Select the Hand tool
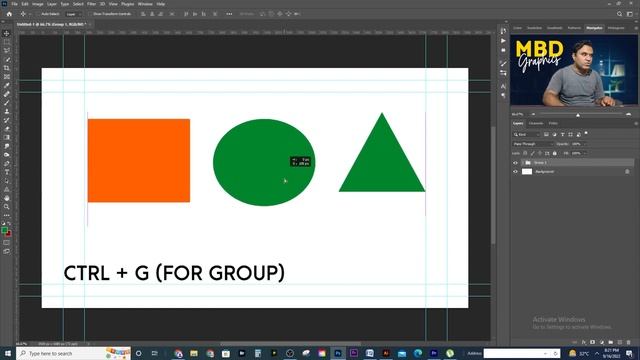The width and height of the screenshot is (640, 360). point(7,198)
